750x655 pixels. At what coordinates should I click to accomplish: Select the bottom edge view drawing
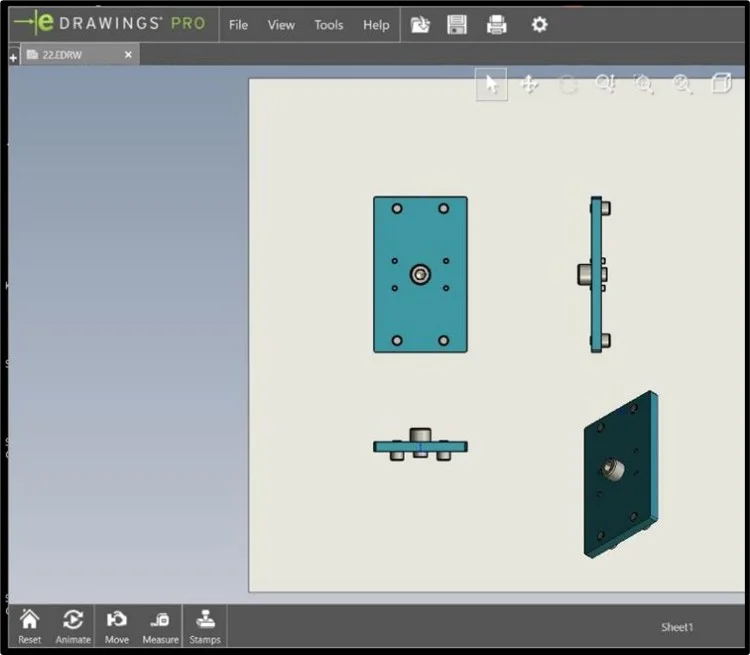point(420,444)
